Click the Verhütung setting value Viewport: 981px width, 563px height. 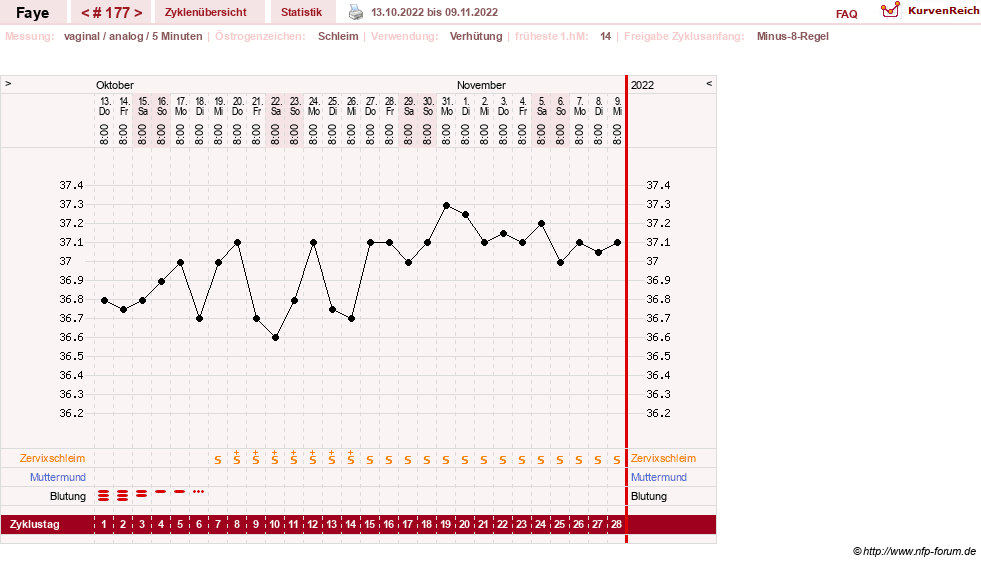pos(476,36)
